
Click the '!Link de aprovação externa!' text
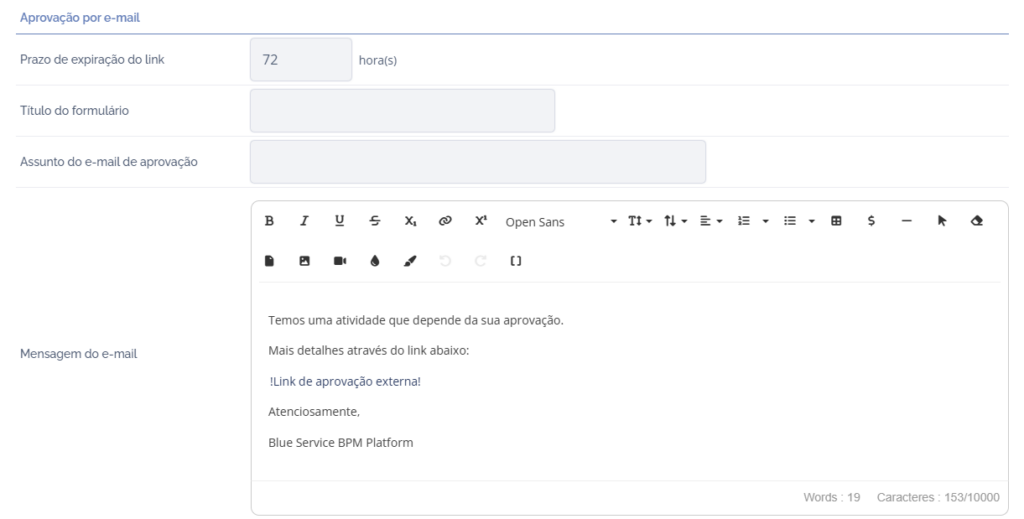tap(345, 381)
